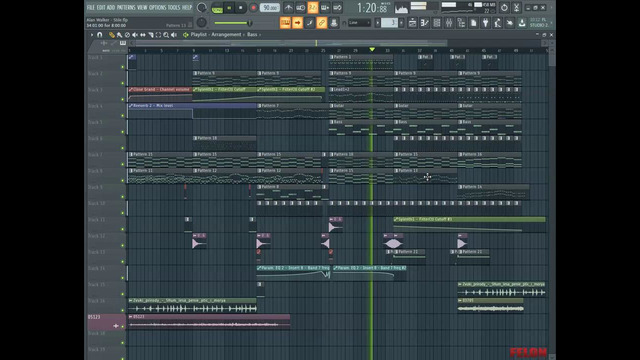
Task: Select the playlist slice tool
Action: [x=151, y=35]
